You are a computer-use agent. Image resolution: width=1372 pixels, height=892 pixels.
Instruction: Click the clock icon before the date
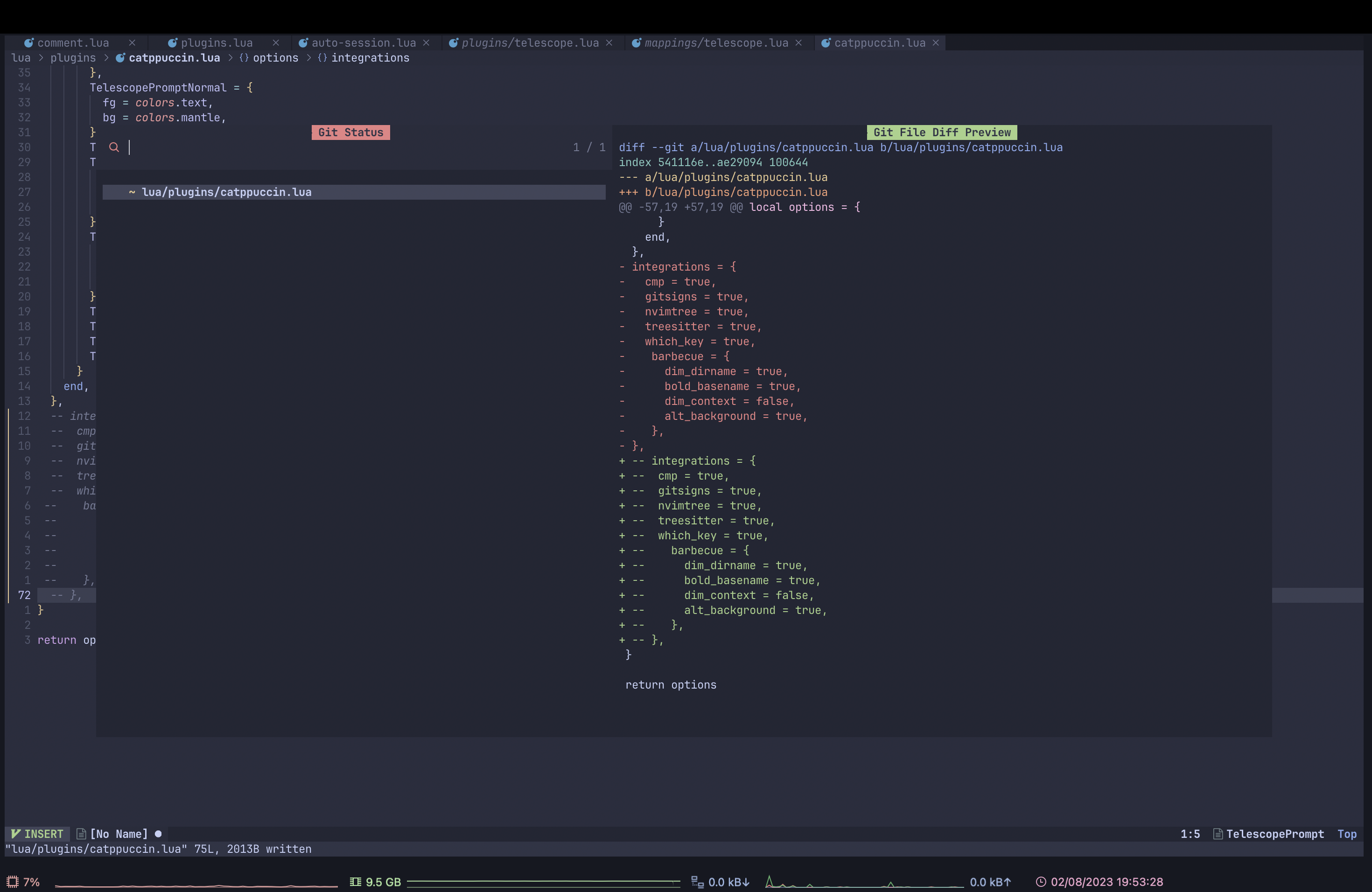point(1041,882)
